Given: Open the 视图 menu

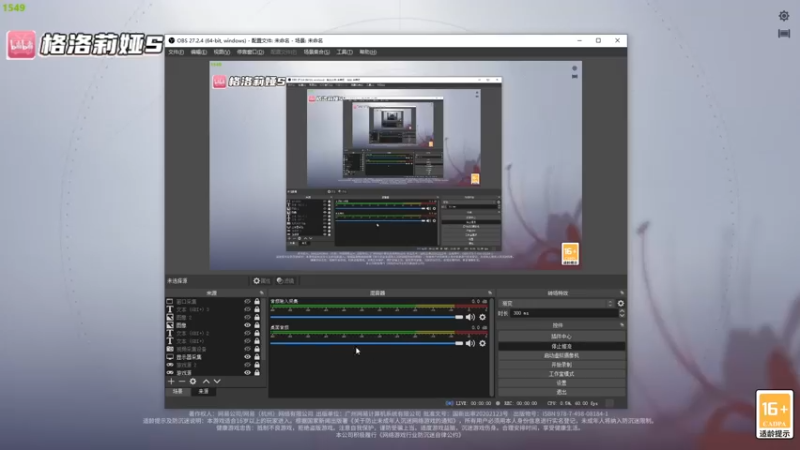Looking at the screenshot, I should click(x=221, y=52).
